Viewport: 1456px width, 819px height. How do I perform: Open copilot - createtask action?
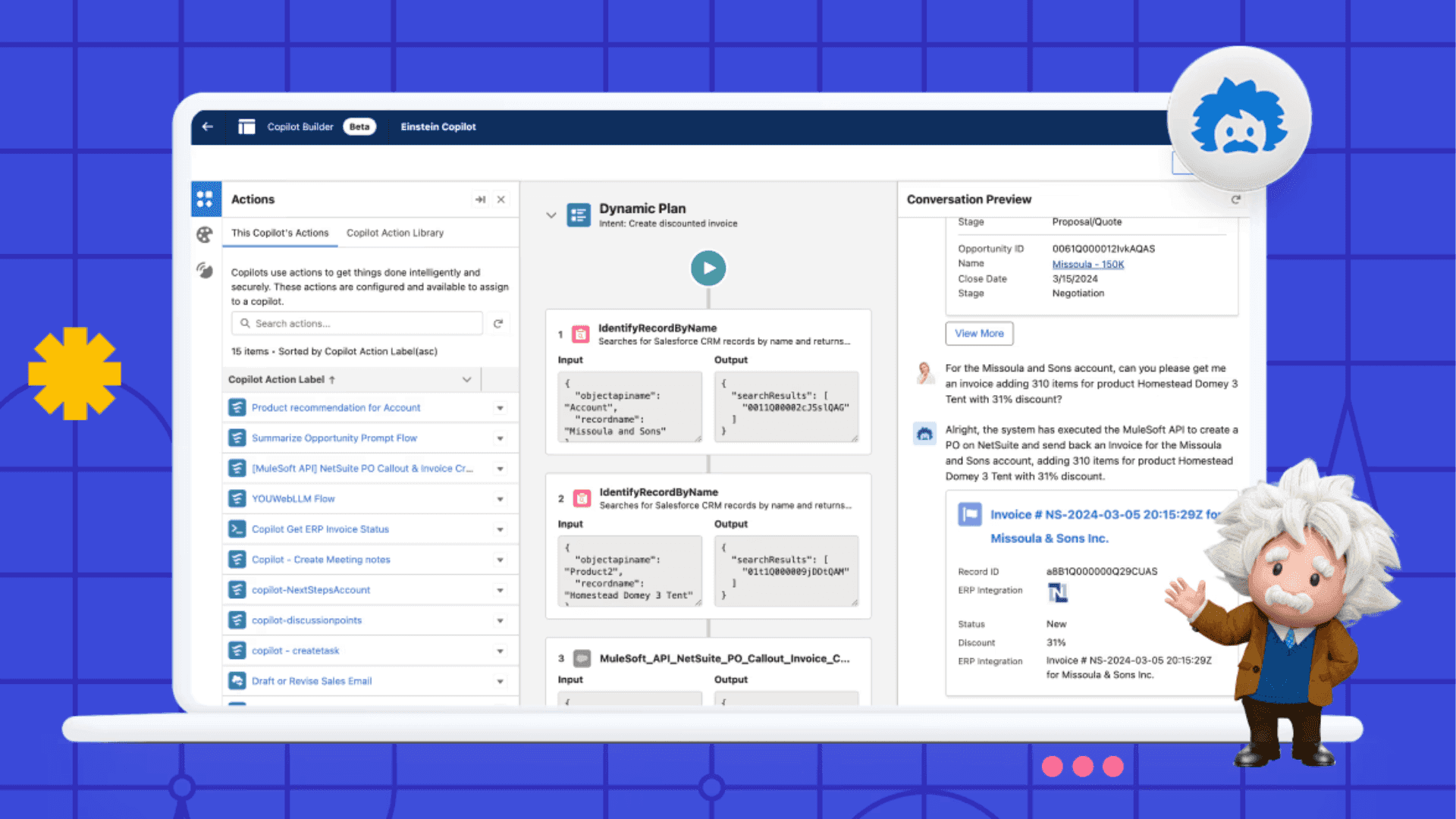[x=296, y=651]
